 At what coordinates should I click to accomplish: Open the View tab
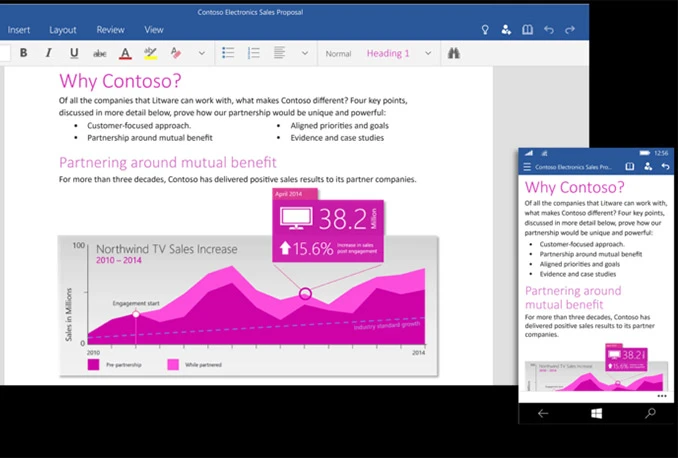tap(154, 30)
